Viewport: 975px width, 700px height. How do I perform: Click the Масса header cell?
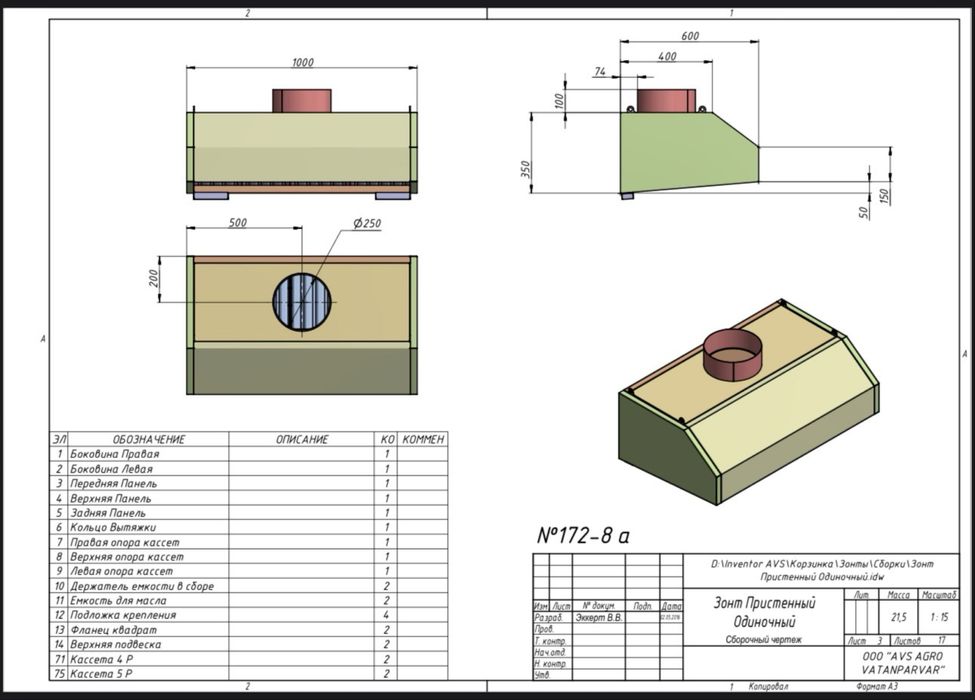click(x=899, y=595)
